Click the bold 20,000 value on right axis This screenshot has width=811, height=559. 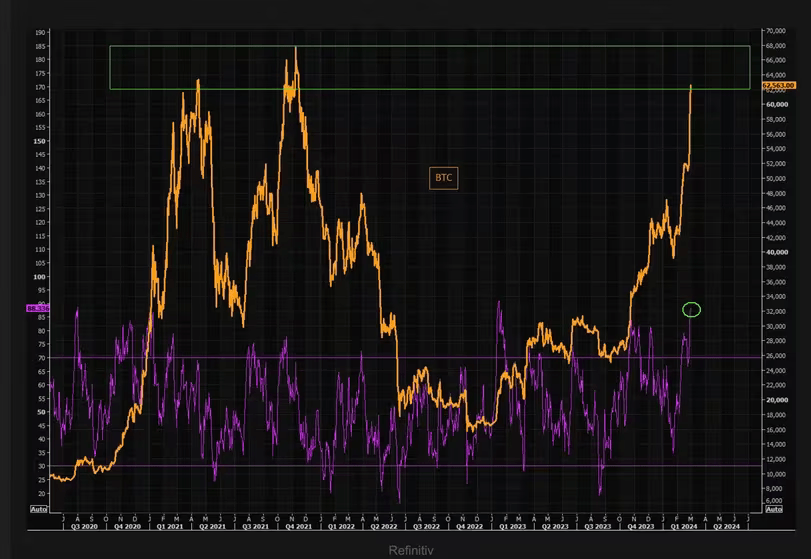pyautogui.click(x=777, y=400)
